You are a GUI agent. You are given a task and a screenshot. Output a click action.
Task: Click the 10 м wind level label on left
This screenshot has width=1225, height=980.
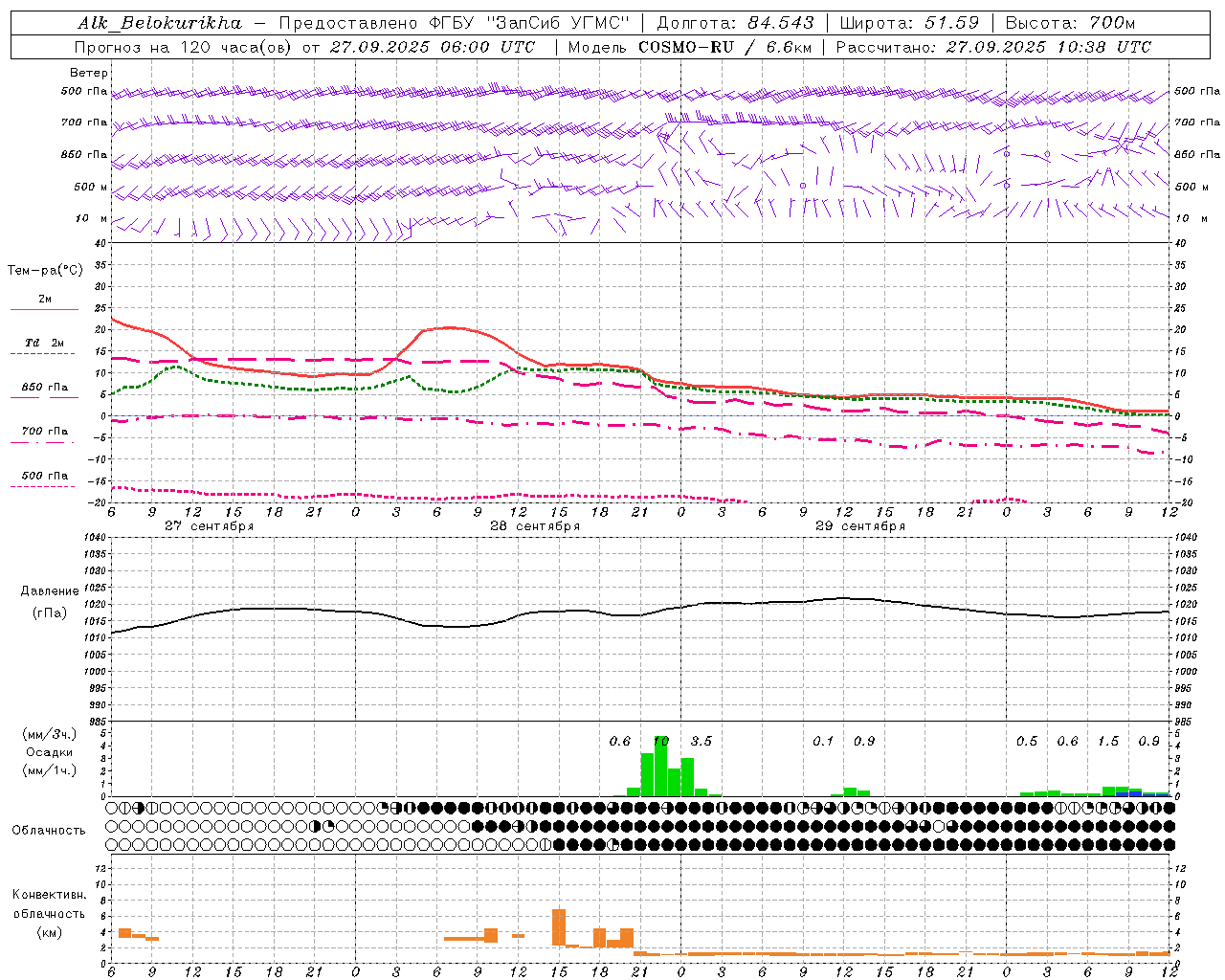point(92,219)
